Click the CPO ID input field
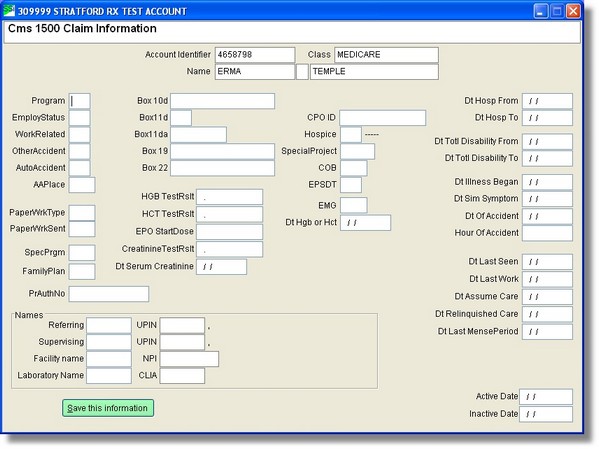This screenshot has width=599, height=449. point(383,118)
